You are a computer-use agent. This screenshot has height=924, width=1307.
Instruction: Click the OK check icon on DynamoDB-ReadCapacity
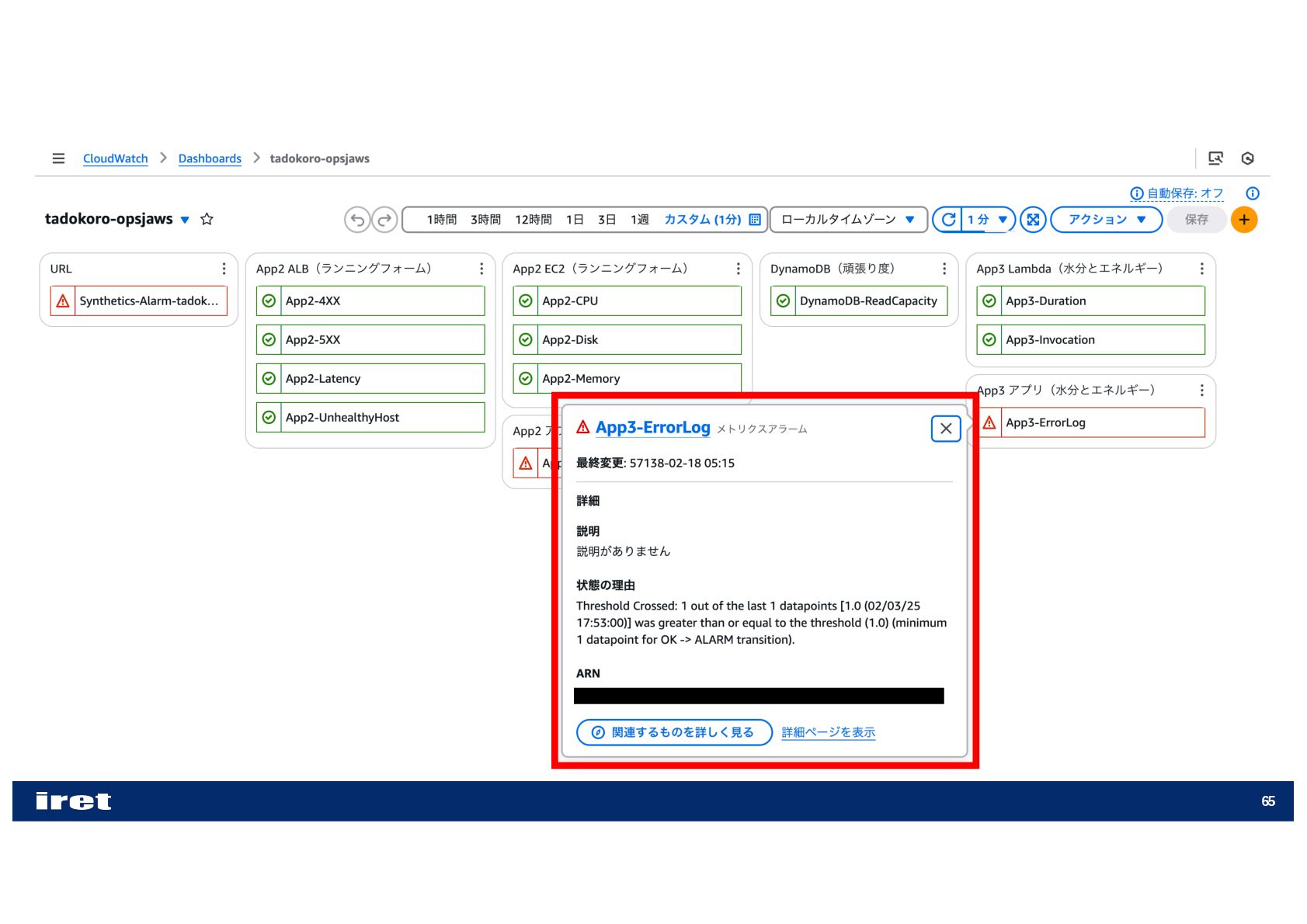[784, 300]
